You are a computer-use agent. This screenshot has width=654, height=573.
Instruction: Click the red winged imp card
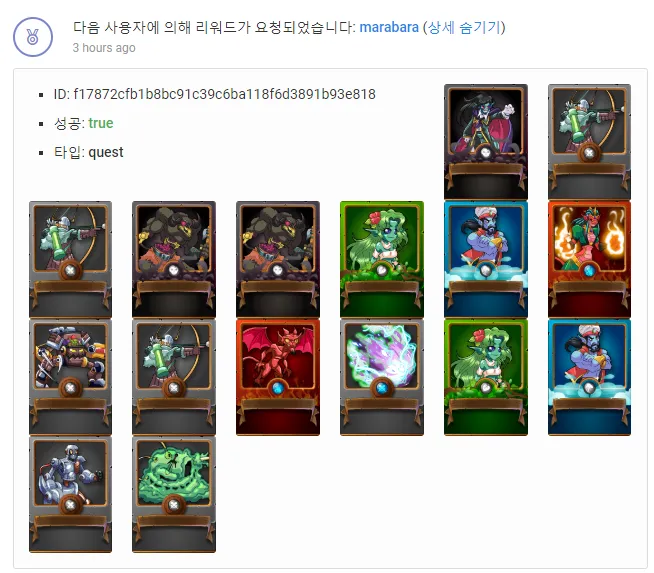(278, 377)
